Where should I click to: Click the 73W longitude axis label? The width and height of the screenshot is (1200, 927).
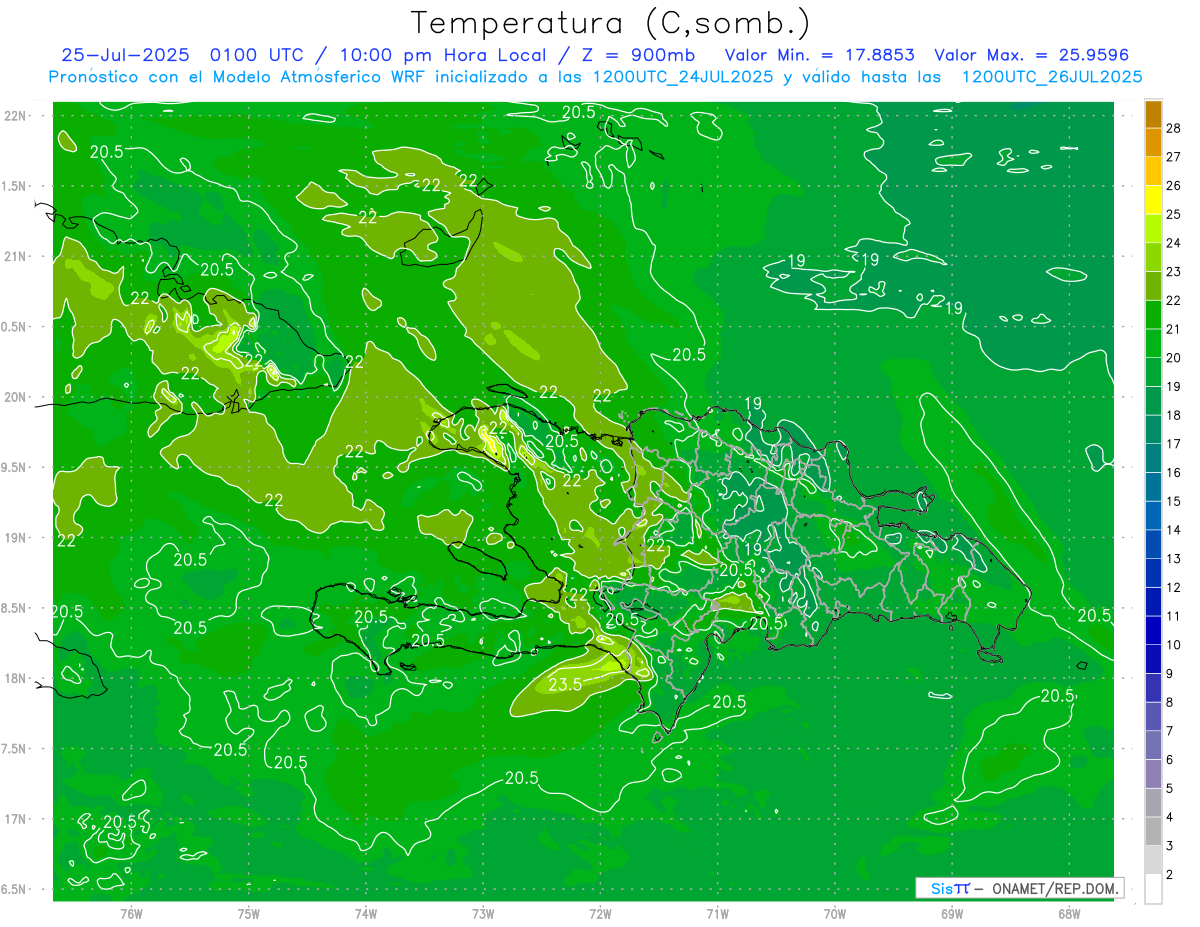point(483,914)
